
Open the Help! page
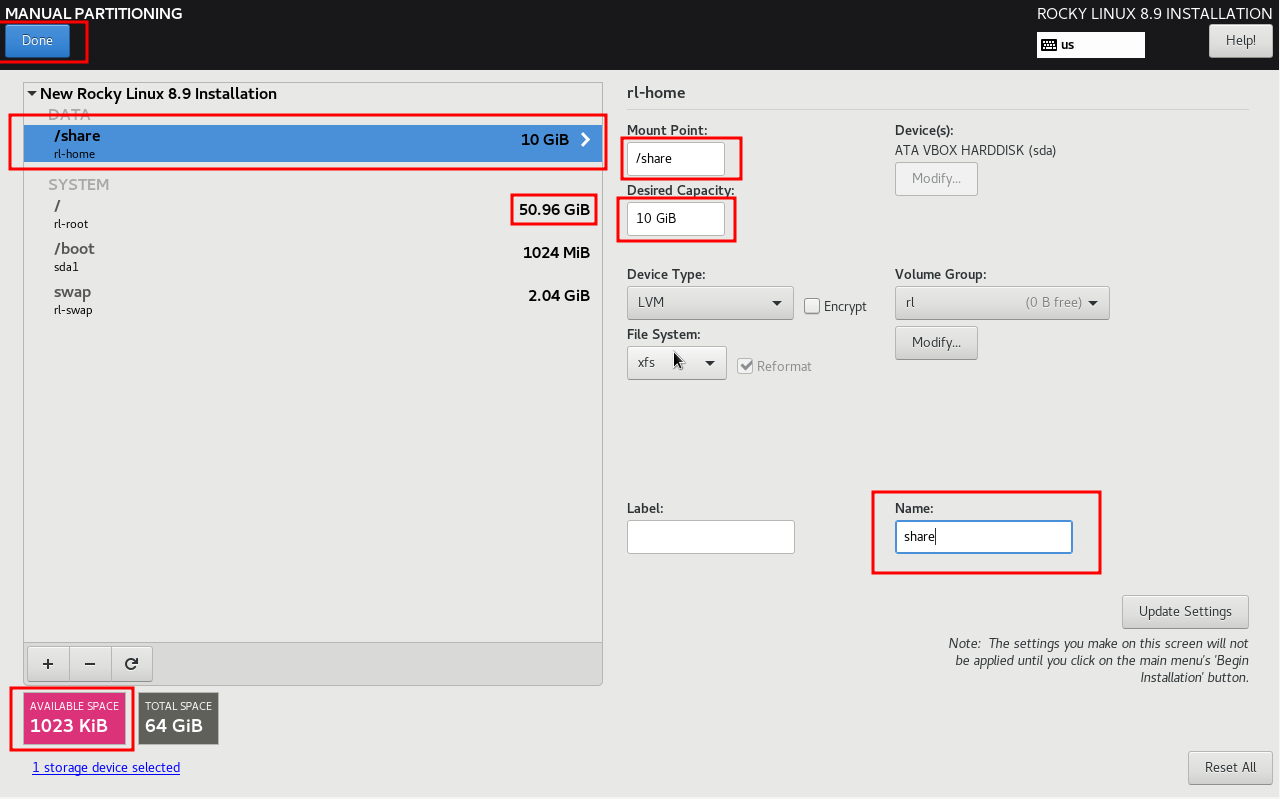coord(1240,41)
